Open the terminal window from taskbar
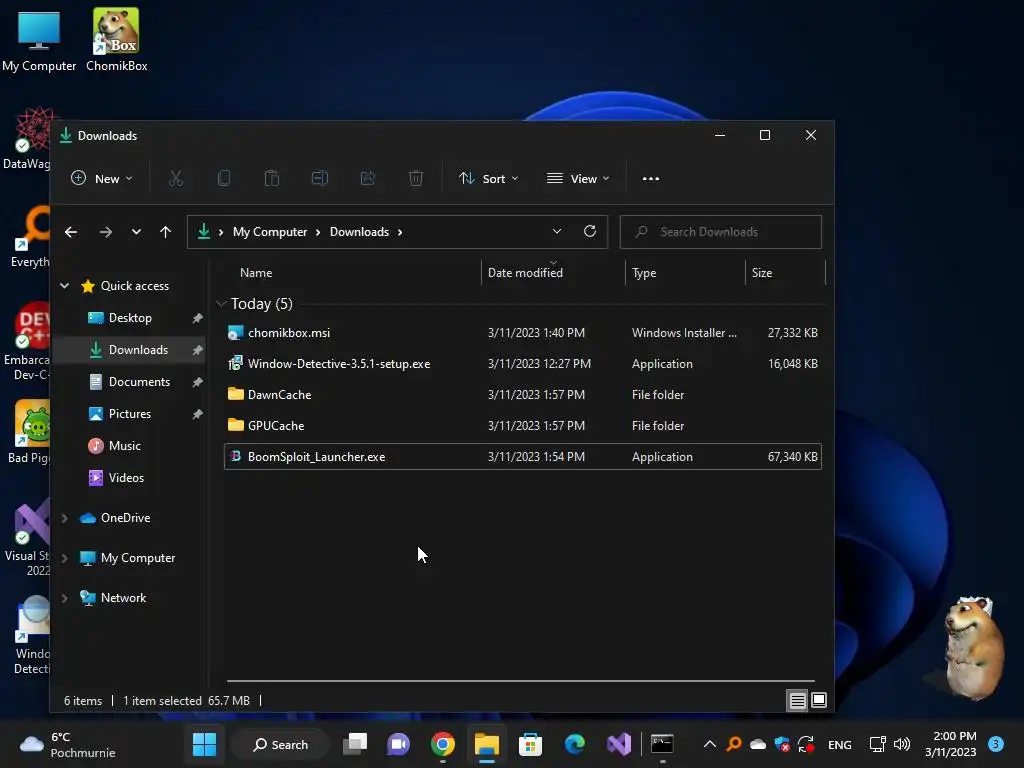This screenshot has height=768, width=1024. pyautogui.click(x=662, y=744)
